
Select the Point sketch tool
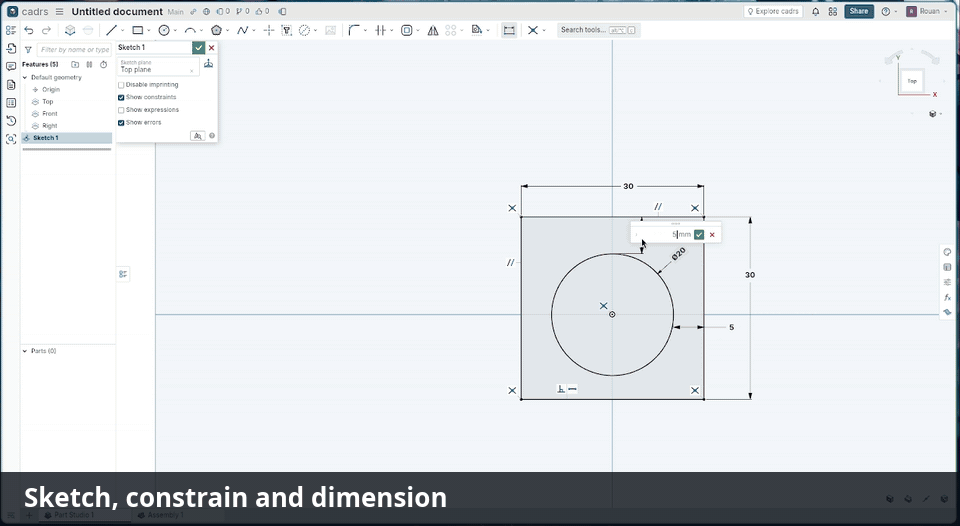click(x=268, y=30)
